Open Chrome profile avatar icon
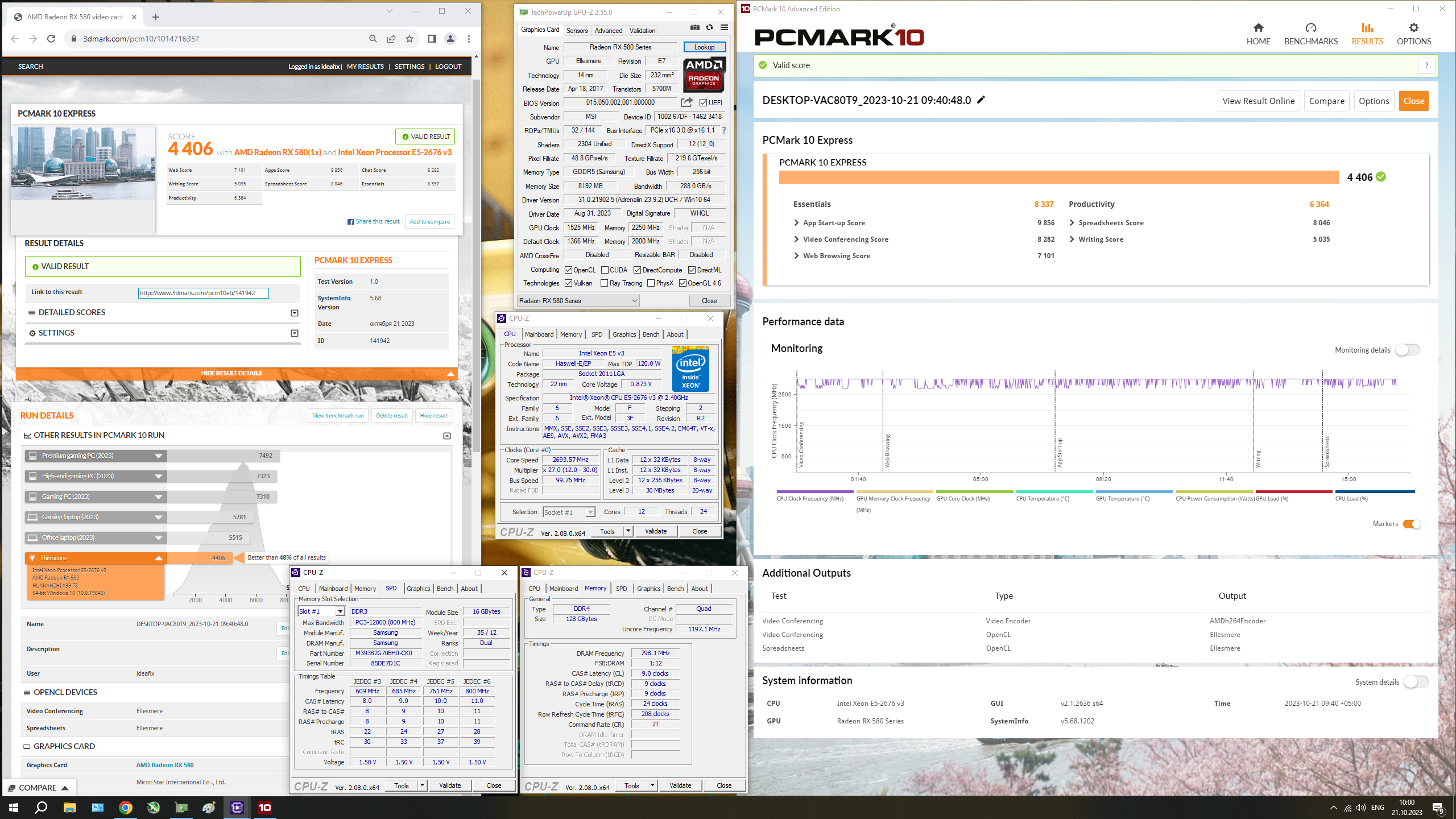This screenshot has width=1456, height=819. (450, 39)
